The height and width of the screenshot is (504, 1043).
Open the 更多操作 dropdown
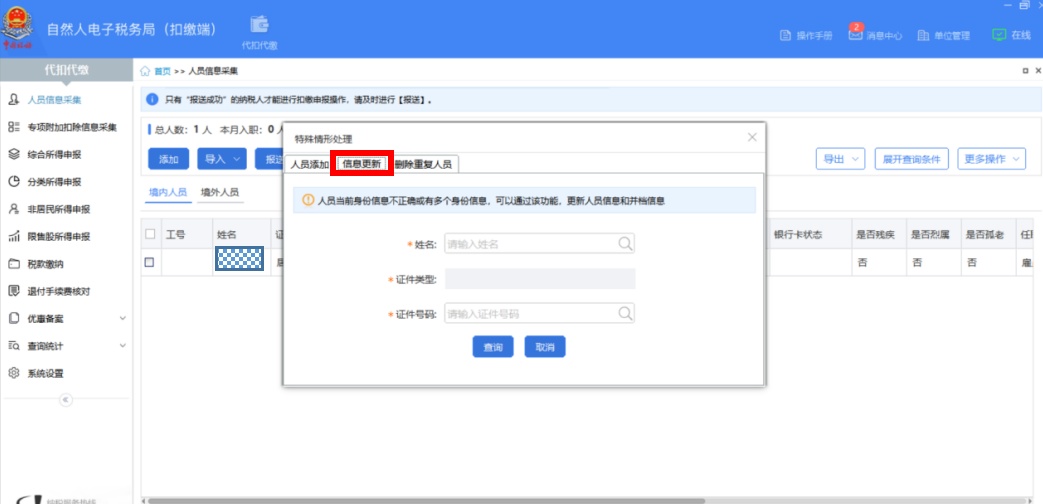tap(992, 159)
